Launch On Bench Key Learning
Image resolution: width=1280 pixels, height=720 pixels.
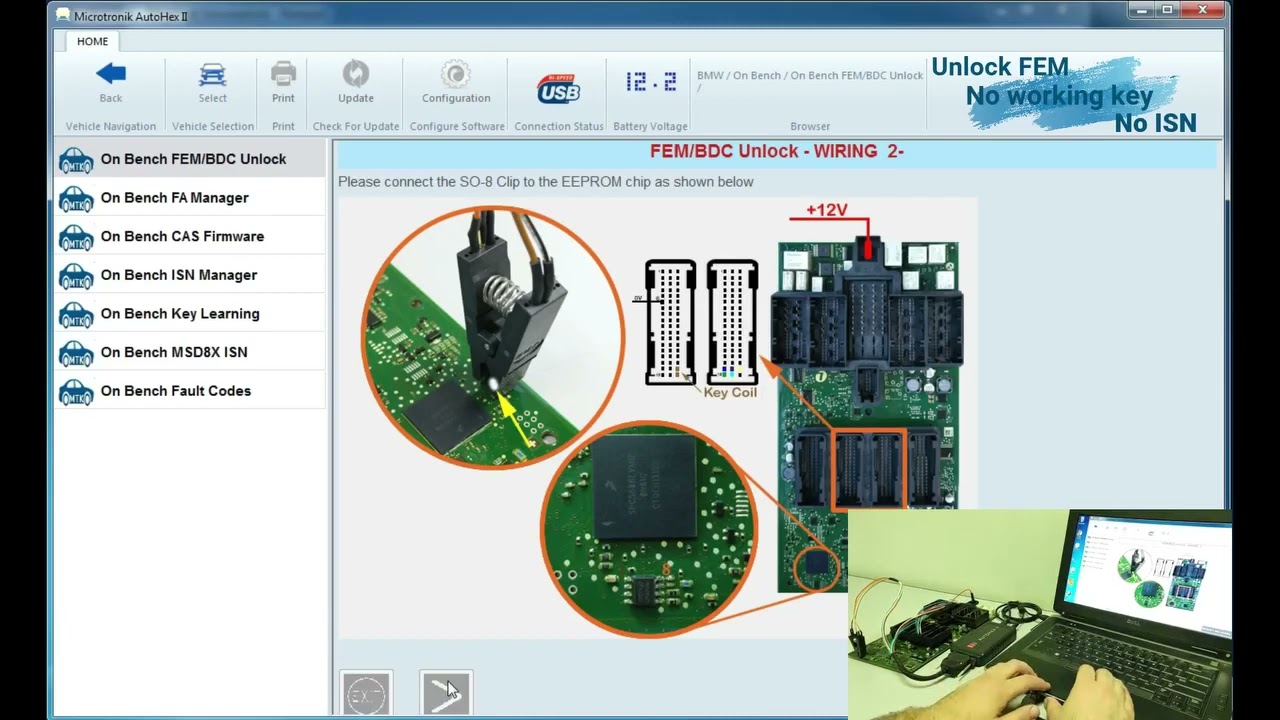pyautogui.click(x=190, y=314)
